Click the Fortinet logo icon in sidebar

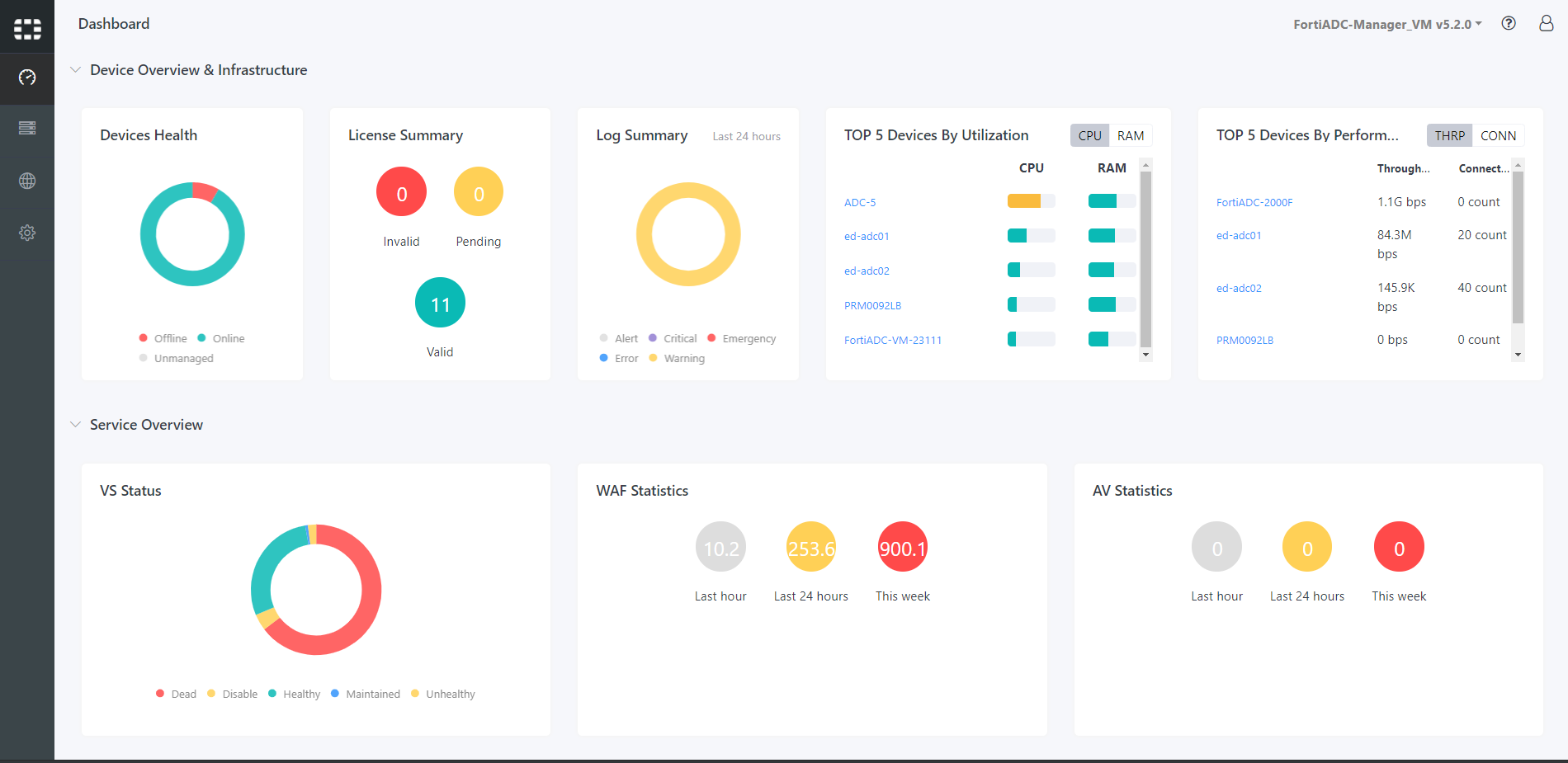[x=27, y=29]
